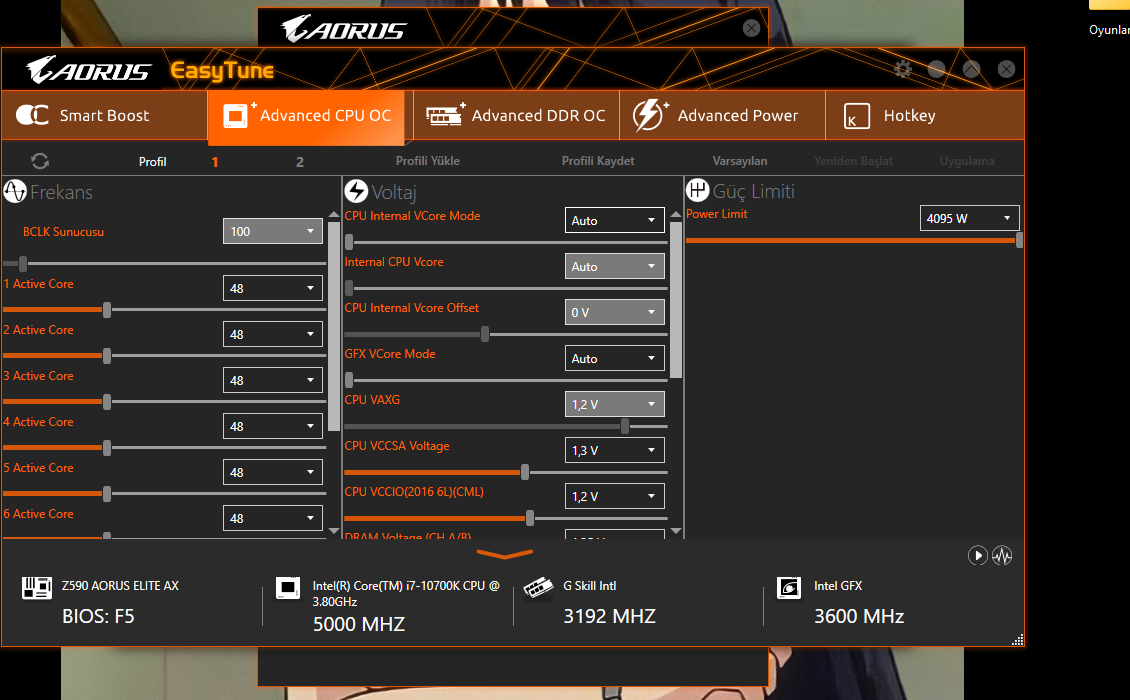The image size is (1130, 700).
Task: Click Varsayılan to restore defaults
Action: point(739,161)
